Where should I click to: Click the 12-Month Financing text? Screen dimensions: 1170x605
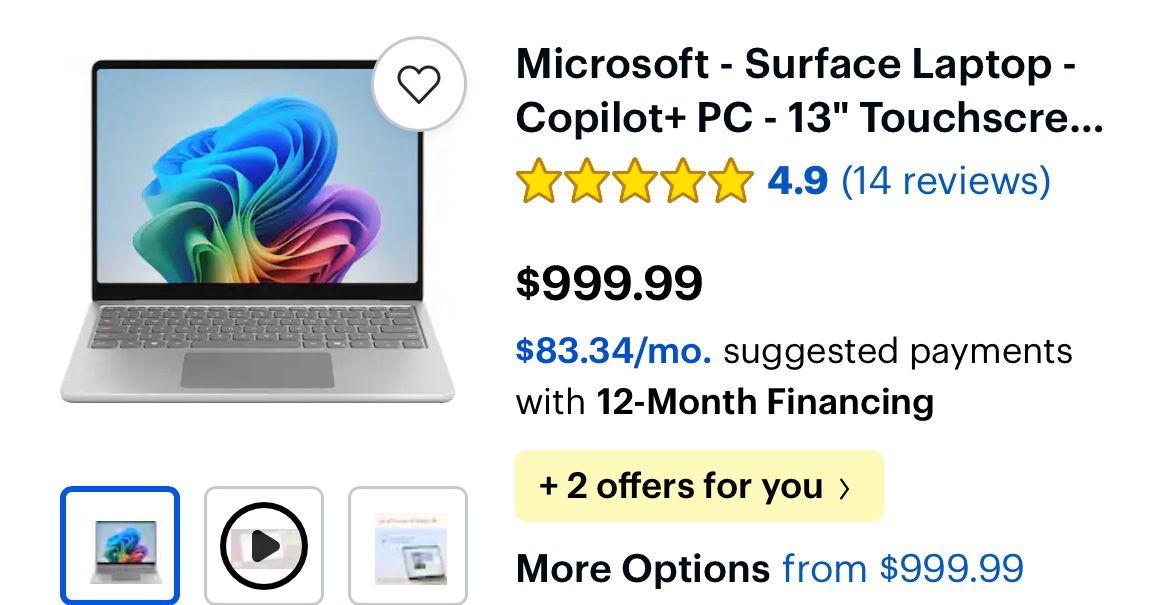(765, 402)
